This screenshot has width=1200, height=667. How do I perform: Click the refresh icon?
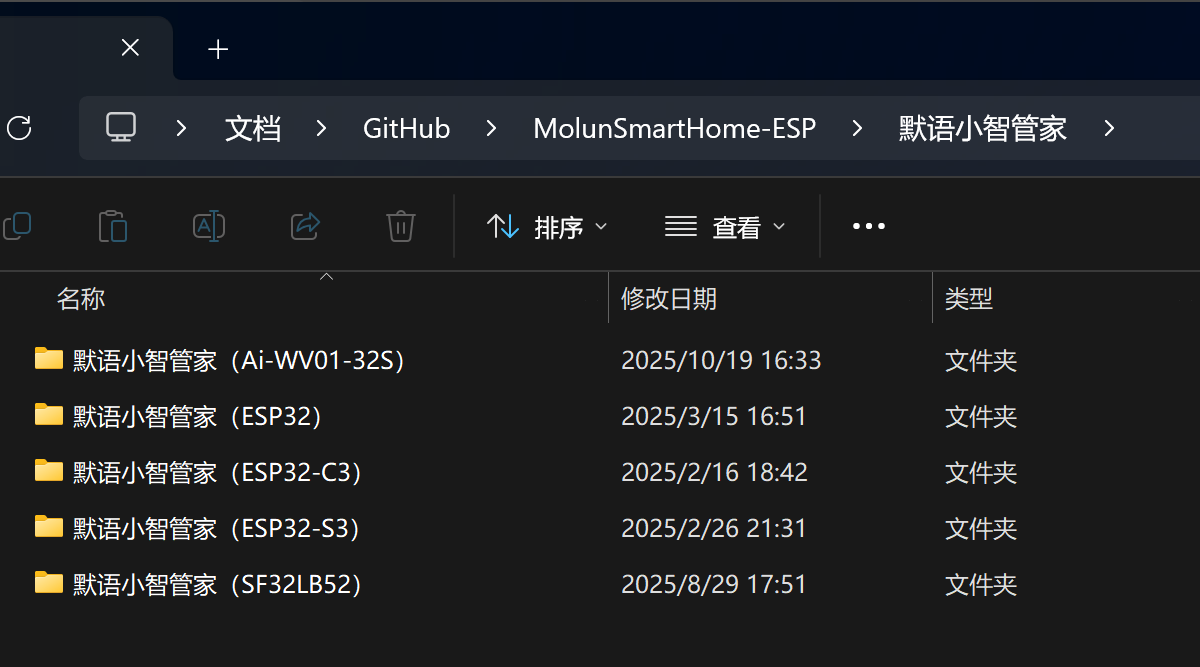pos(19,128)
